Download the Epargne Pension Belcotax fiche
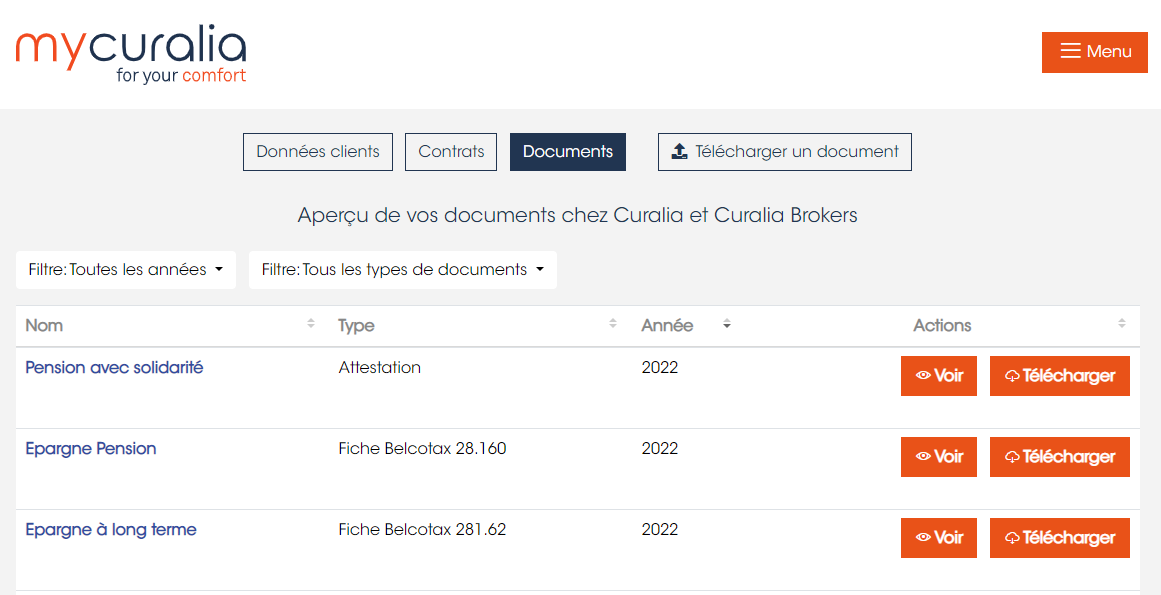 pos(1060,457)
